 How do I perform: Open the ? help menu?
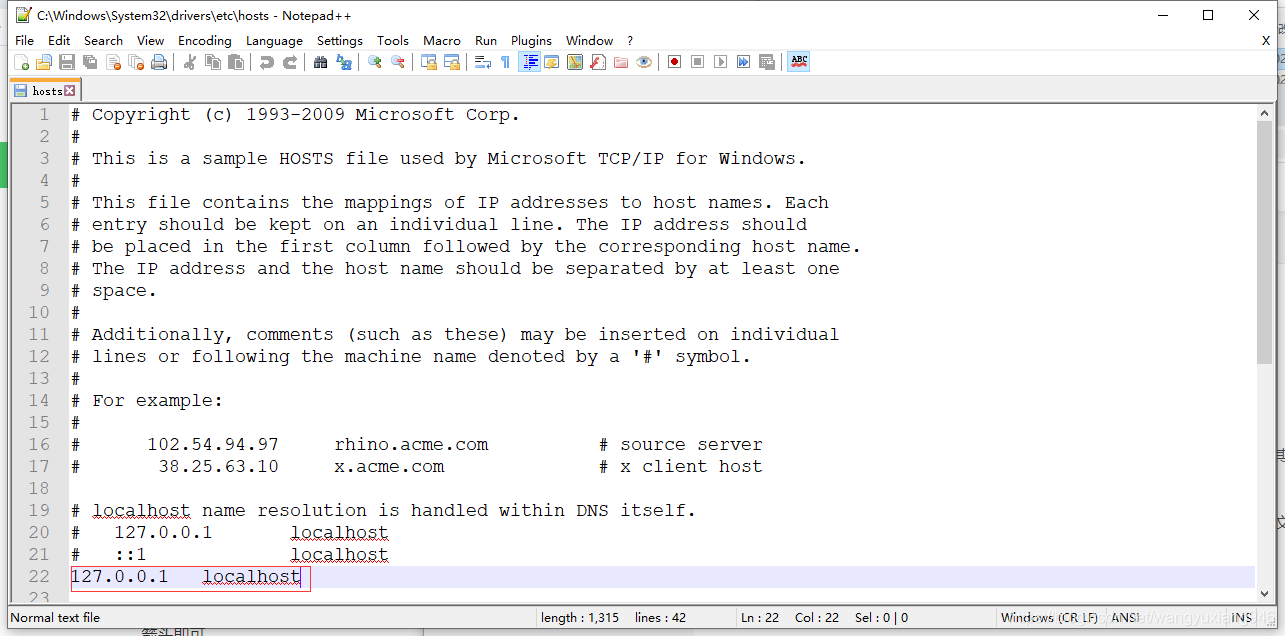point(630,41)
